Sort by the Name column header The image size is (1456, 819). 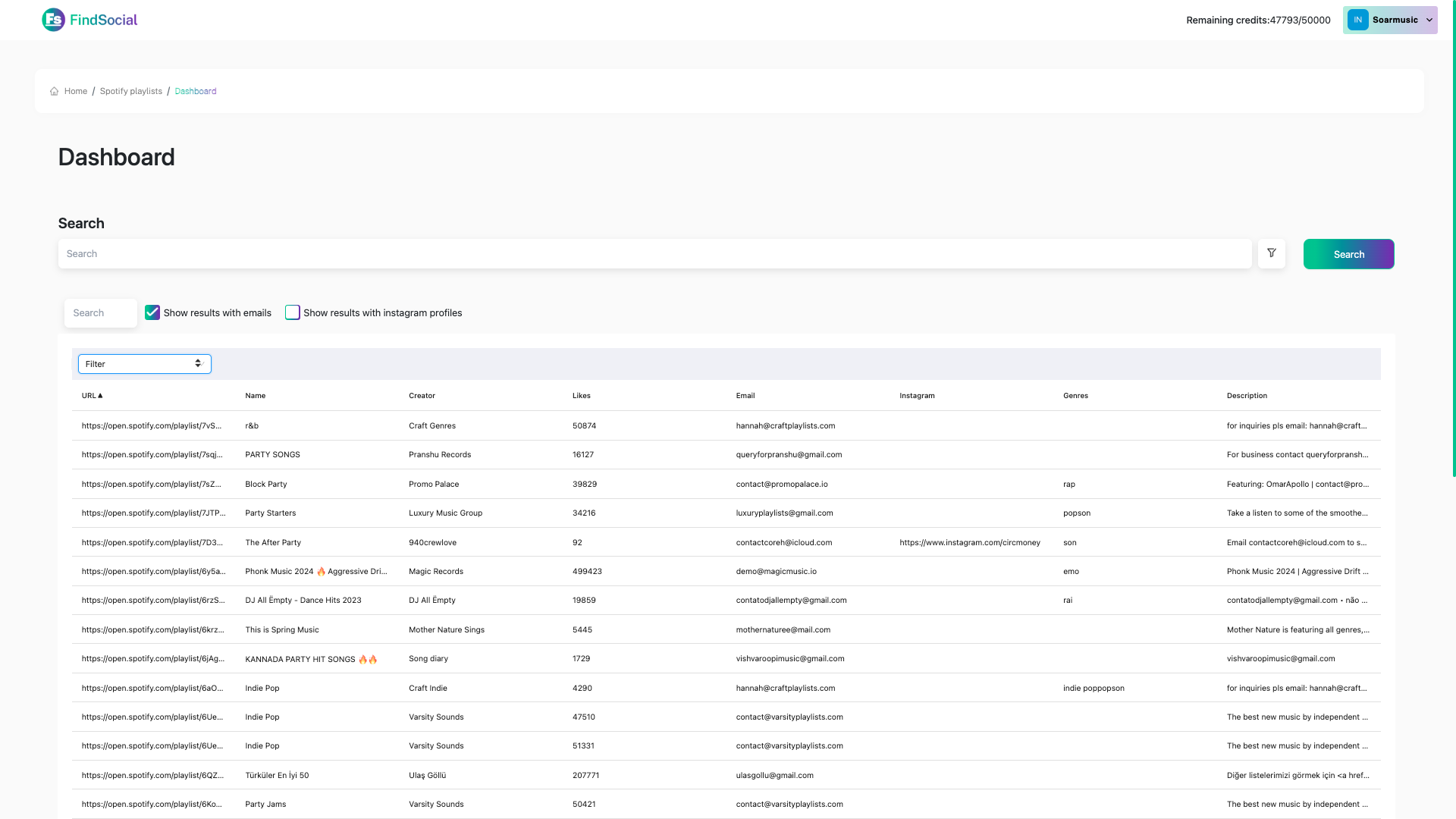point(255,396)
